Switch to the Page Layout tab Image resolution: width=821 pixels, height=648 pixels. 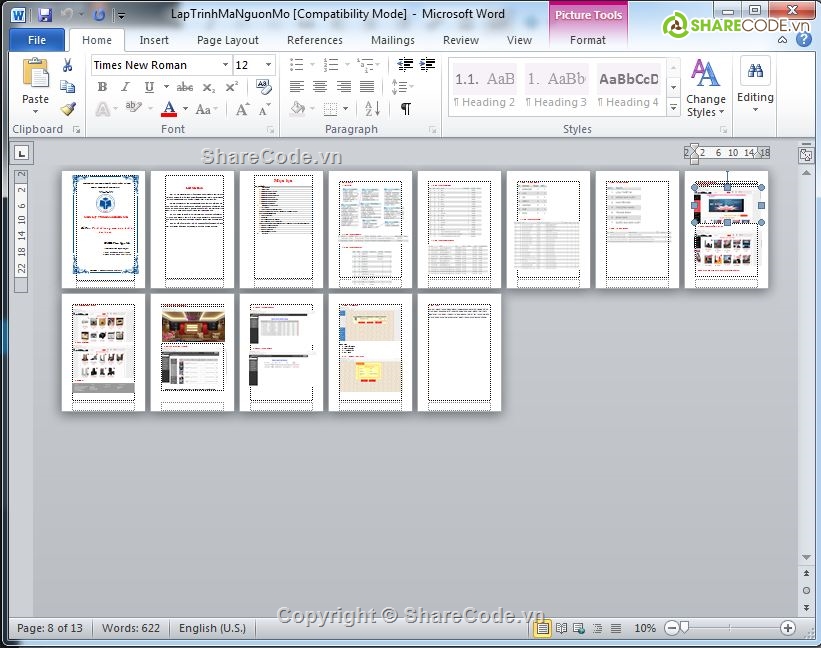228,40
